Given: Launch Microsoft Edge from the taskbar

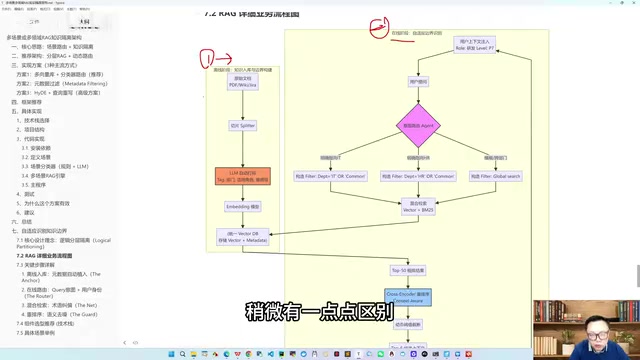Looking at the screenshot, I should pos(227,354).
